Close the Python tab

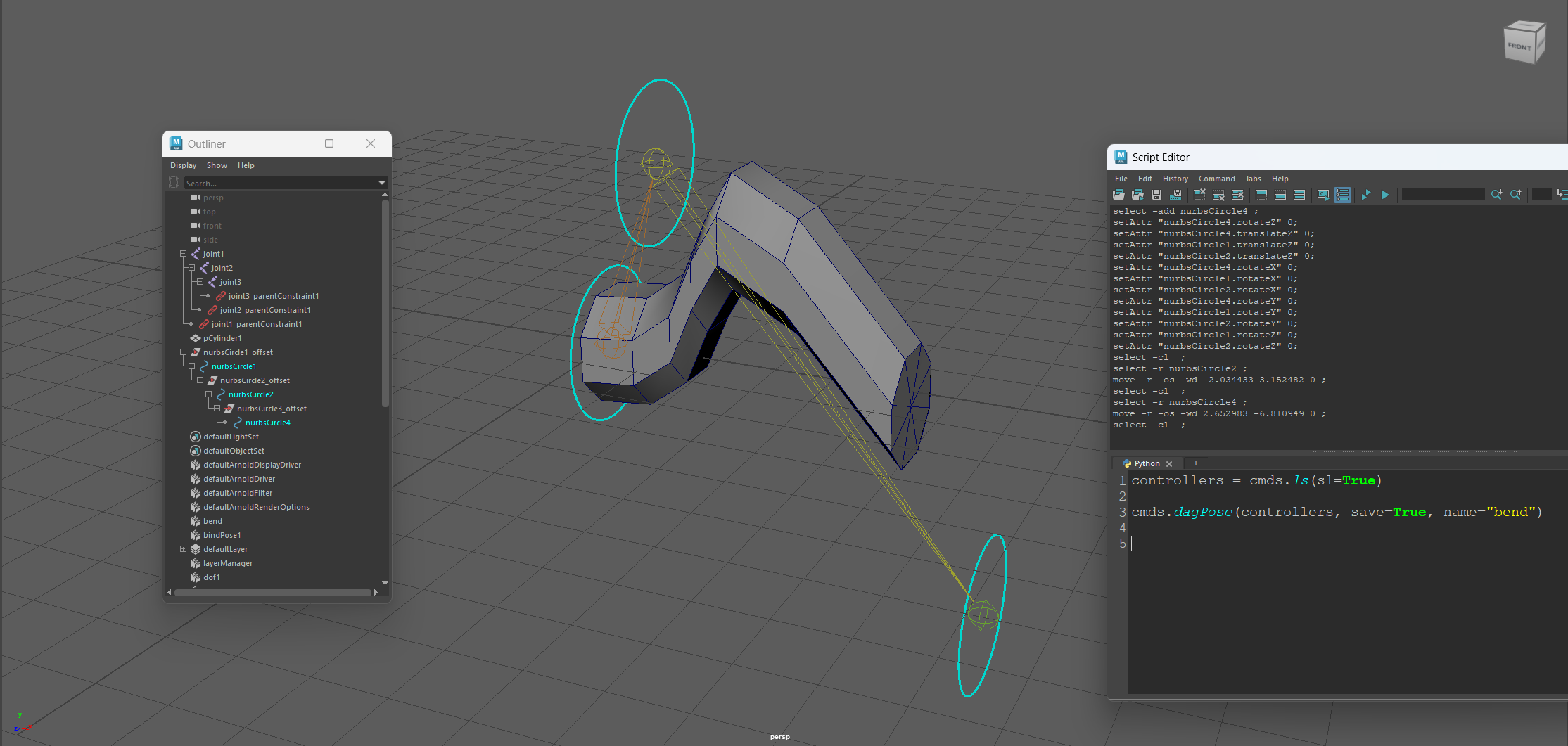(1169, 464)
